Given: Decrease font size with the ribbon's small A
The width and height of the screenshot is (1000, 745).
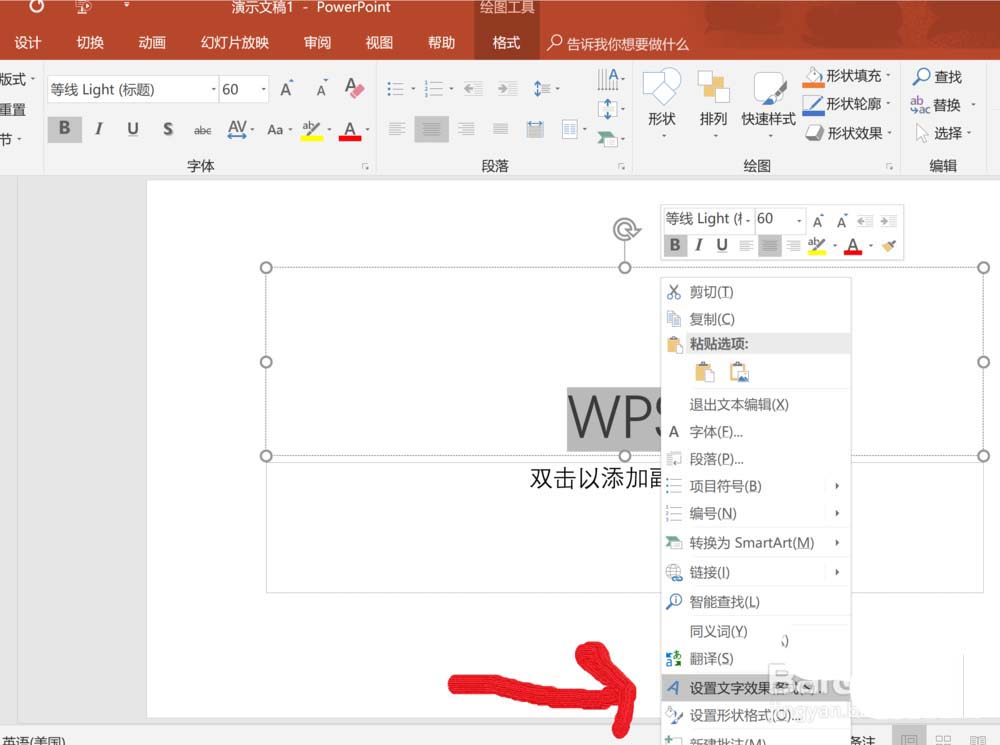Looking at the screenshot, I should (321, 89).
